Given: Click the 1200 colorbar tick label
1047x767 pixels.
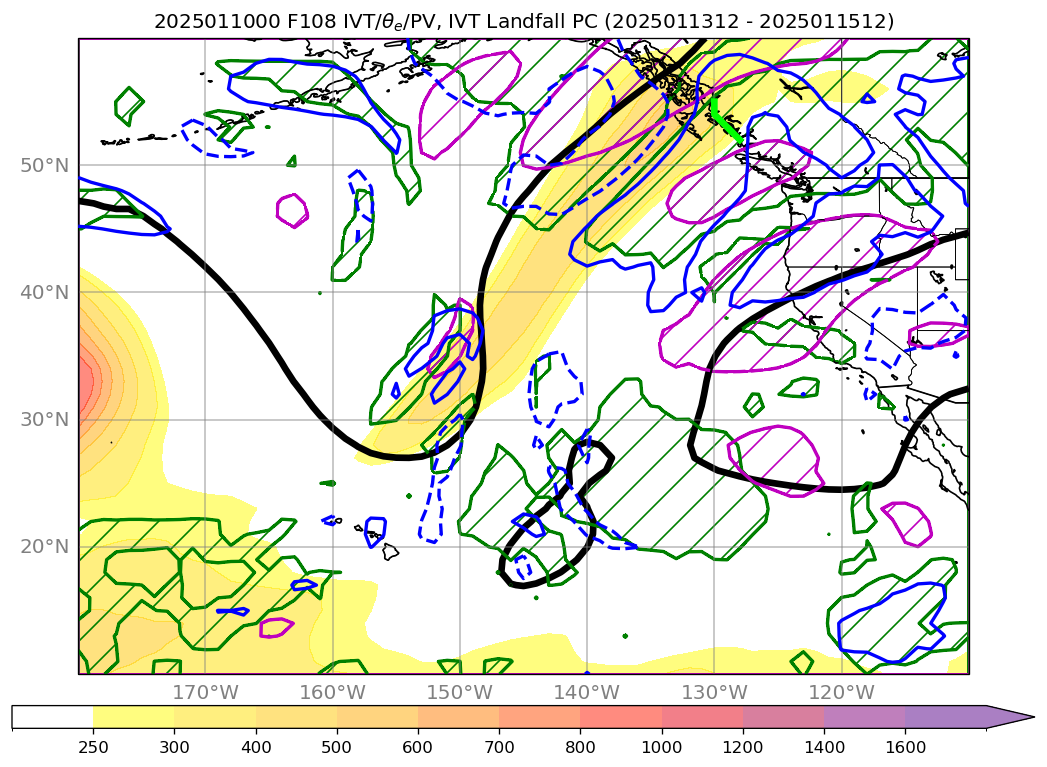Looking at the screenshot, I should coord(743,747).
